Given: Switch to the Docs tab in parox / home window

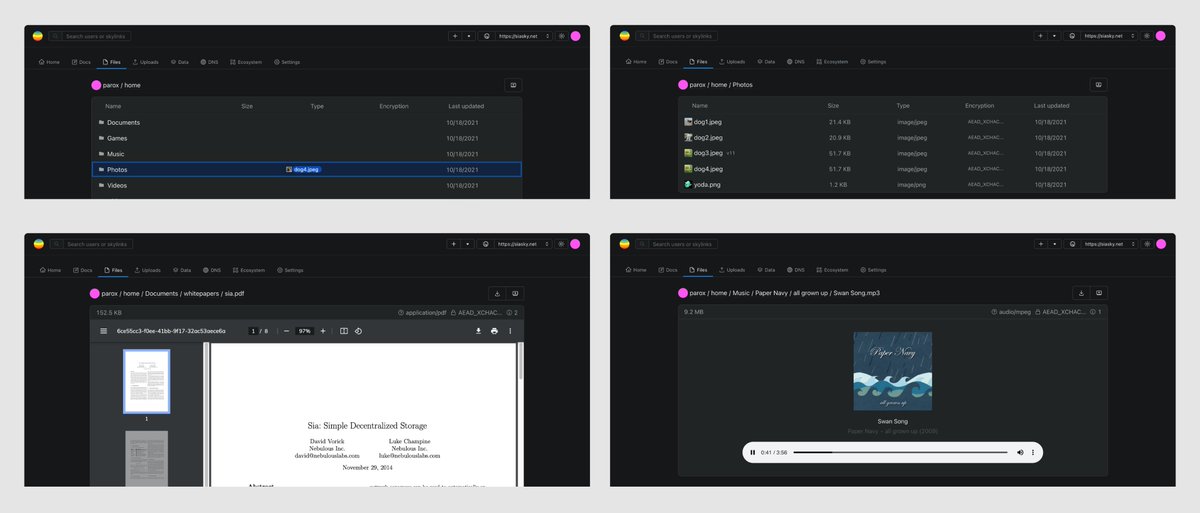Looking at the screenshot, I should [81, 62].
